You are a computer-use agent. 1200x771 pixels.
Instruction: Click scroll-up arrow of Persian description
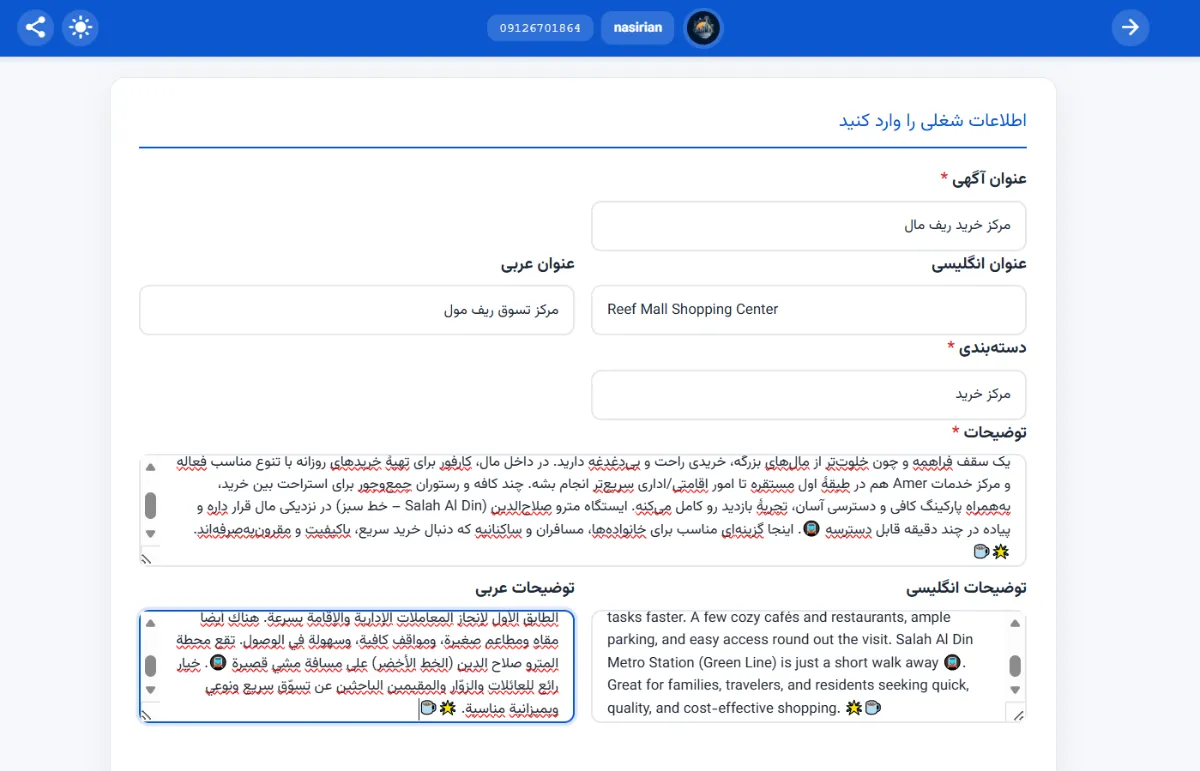[x=150, y=467]
